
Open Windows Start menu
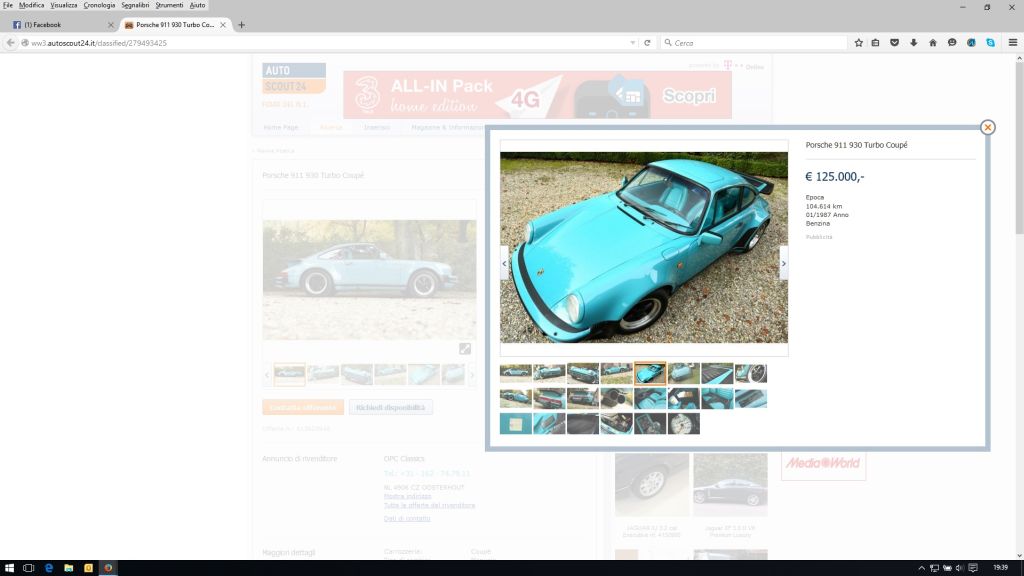coord(9,568)
